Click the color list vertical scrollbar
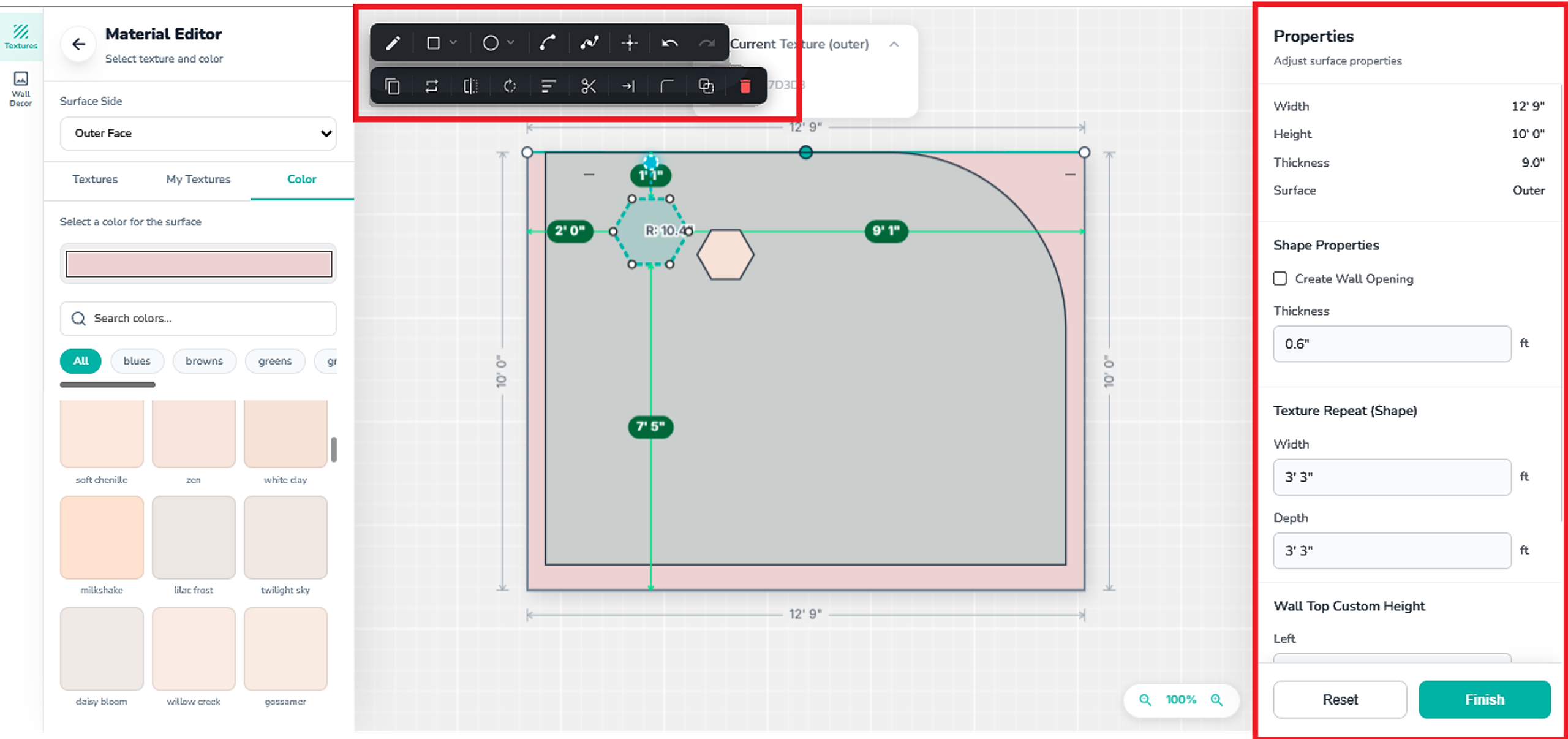This screenshot has width=1568, height=739. (334, 449)
